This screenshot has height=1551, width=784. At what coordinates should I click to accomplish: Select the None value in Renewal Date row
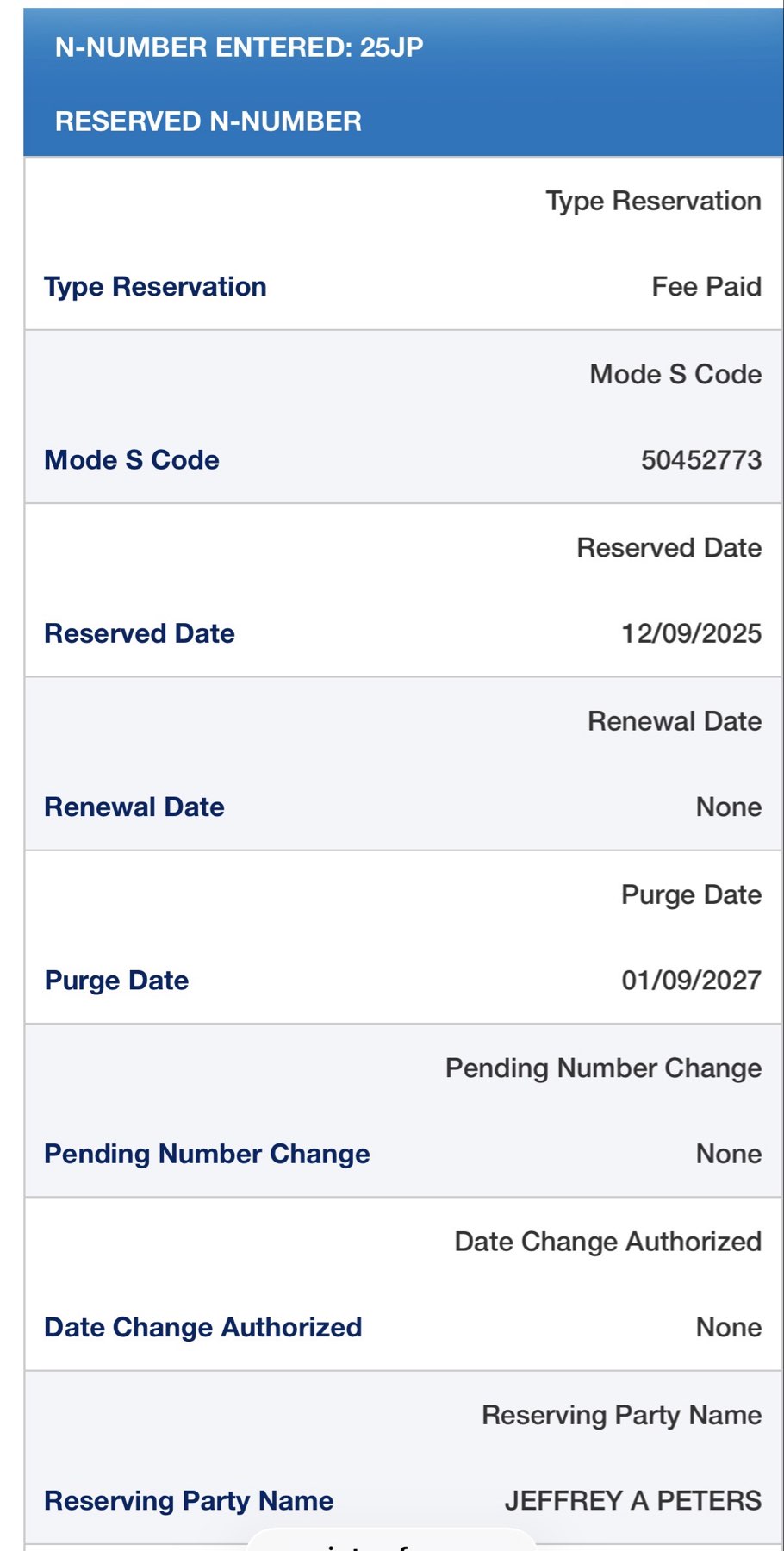[x=728, y=807]
